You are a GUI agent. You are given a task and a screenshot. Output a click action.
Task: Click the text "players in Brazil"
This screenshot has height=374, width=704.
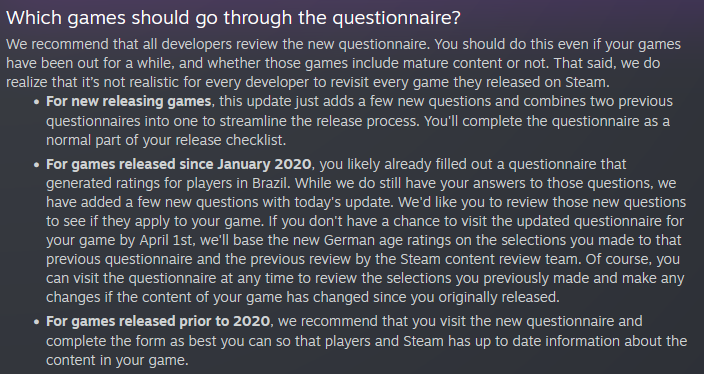click(237, 183)
